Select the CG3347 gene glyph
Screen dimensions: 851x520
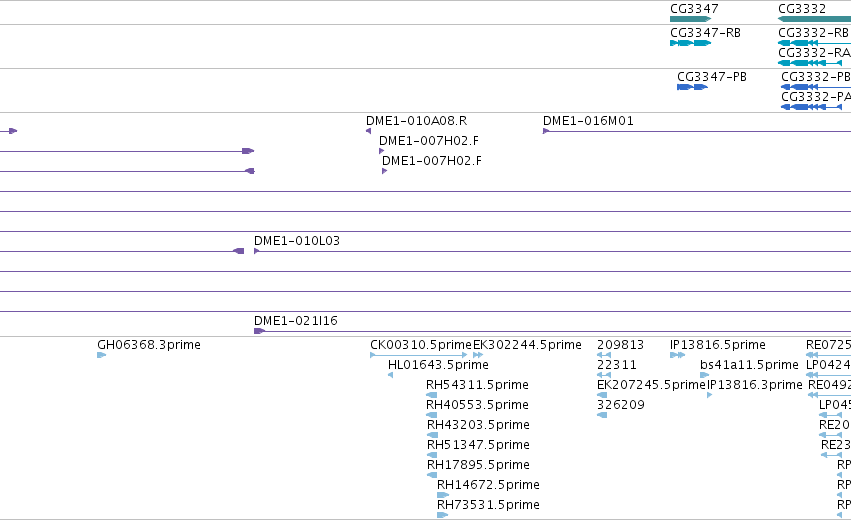[690, 19]
